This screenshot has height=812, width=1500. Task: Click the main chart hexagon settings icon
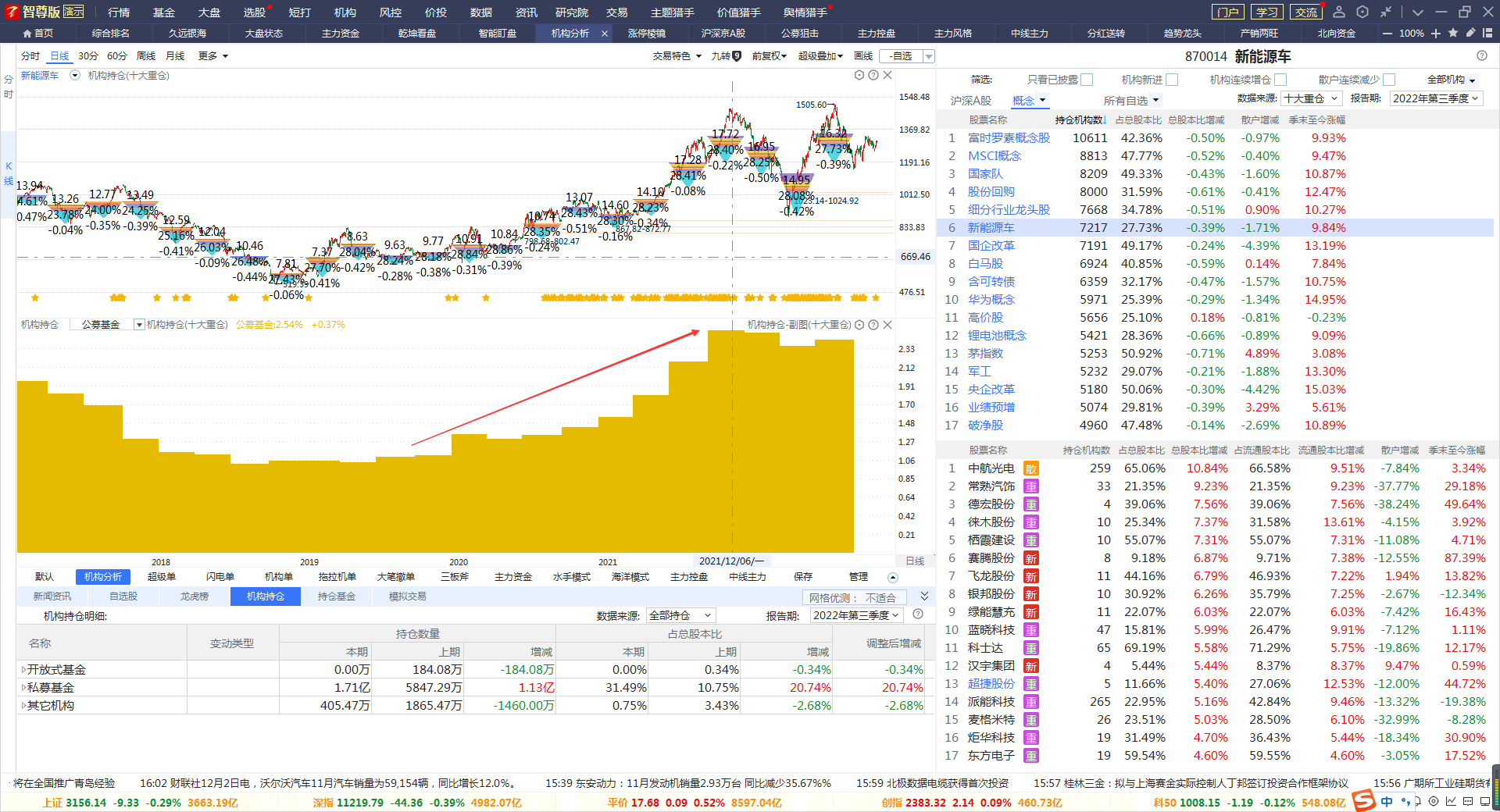click(x=859, y=75)
